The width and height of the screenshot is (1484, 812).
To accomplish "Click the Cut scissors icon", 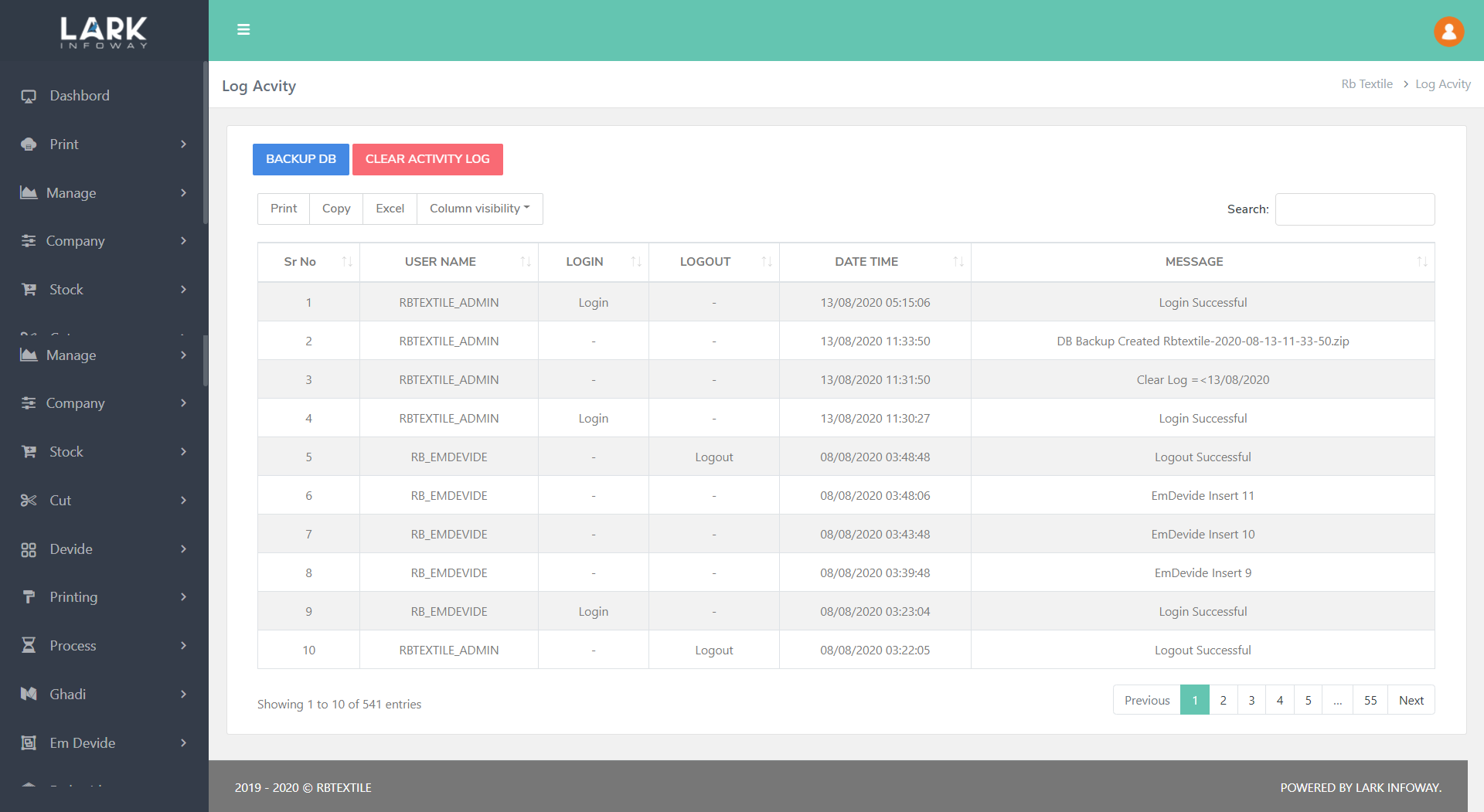I will coord(29,500).
